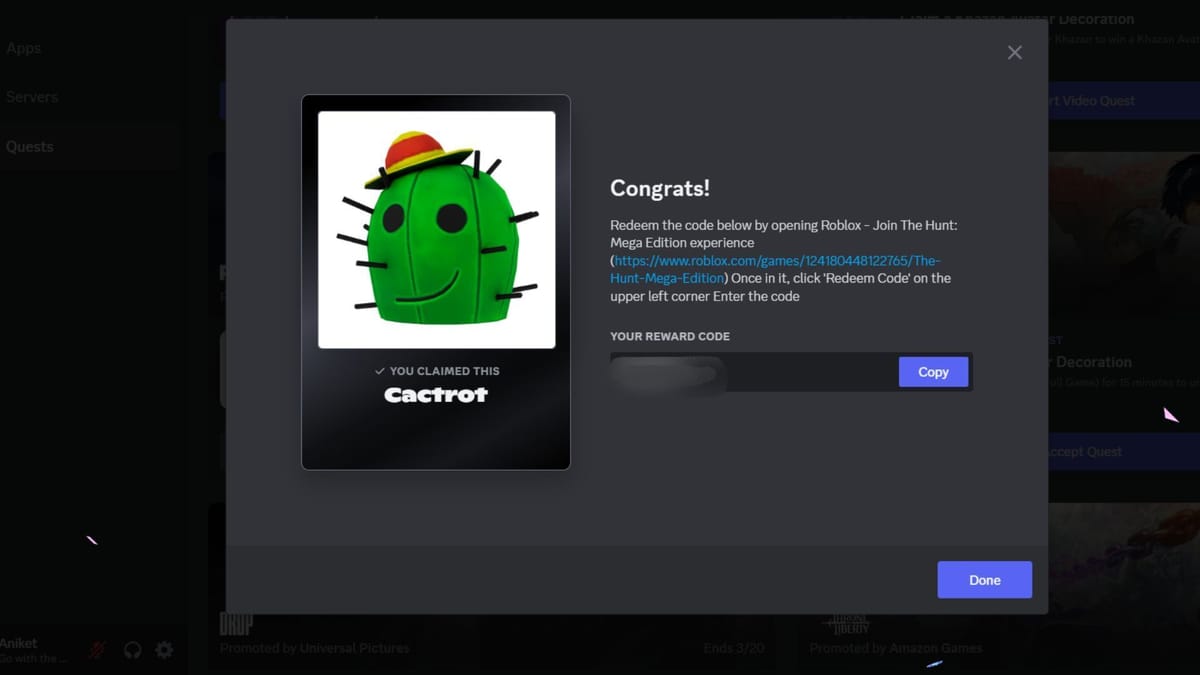This screenshot has height=675, width=1200.
Task: Click the Cactrot cactus reward image
Action: (436, 229)
